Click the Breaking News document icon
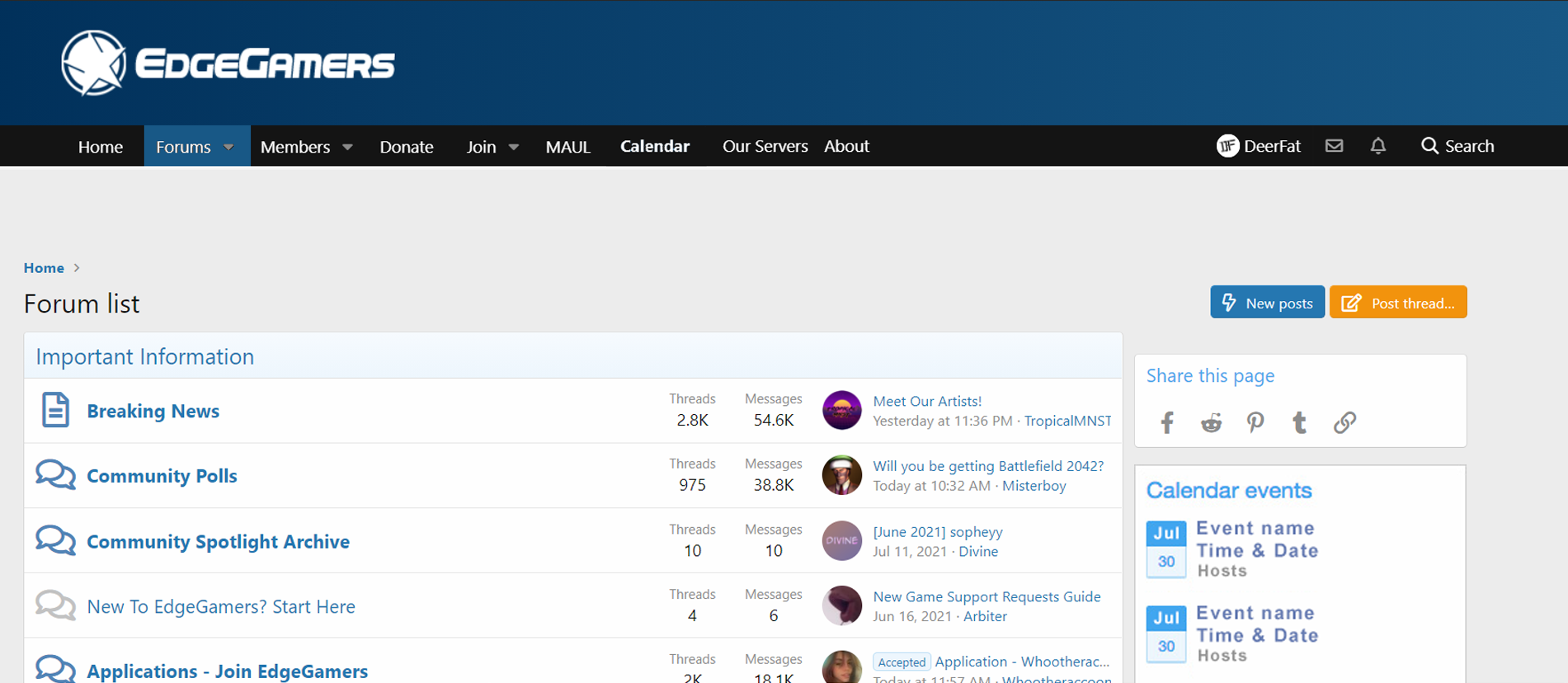The width and height of the screenshot is (1568, 683). tap(55, 410)
